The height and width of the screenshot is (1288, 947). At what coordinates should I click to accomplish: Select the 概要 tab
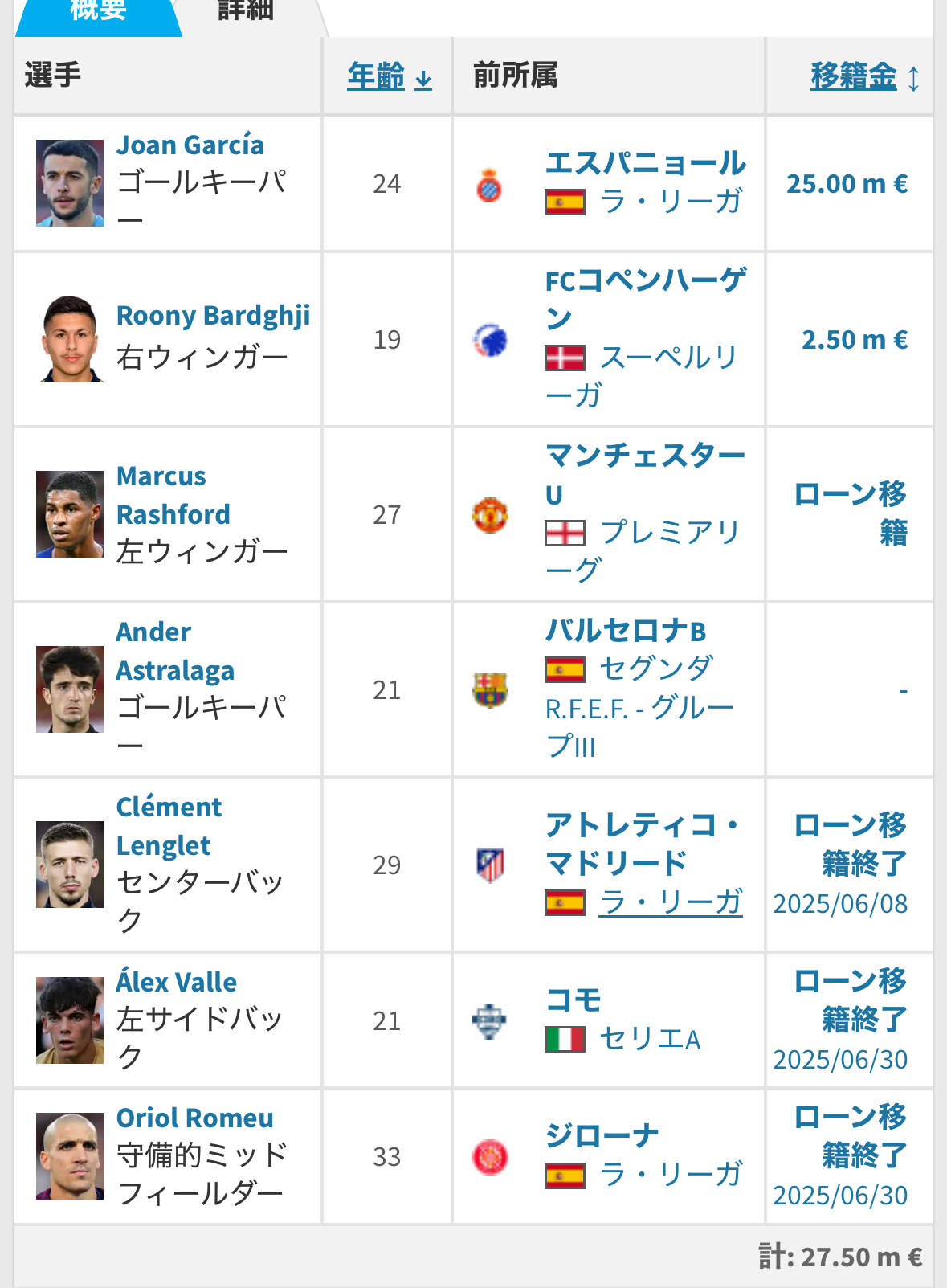click(98, 11)
